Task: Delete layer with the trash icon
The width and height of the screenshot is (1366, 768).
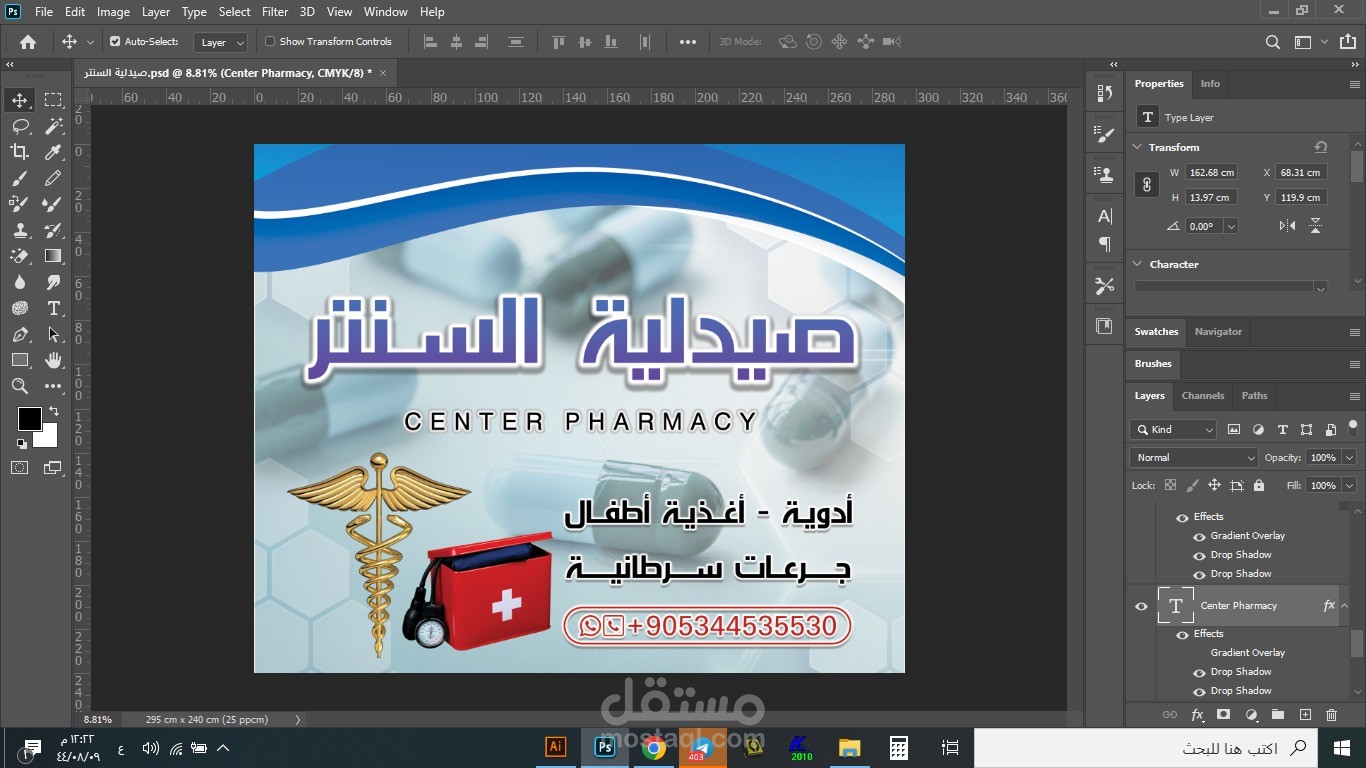Action: 1331,715
